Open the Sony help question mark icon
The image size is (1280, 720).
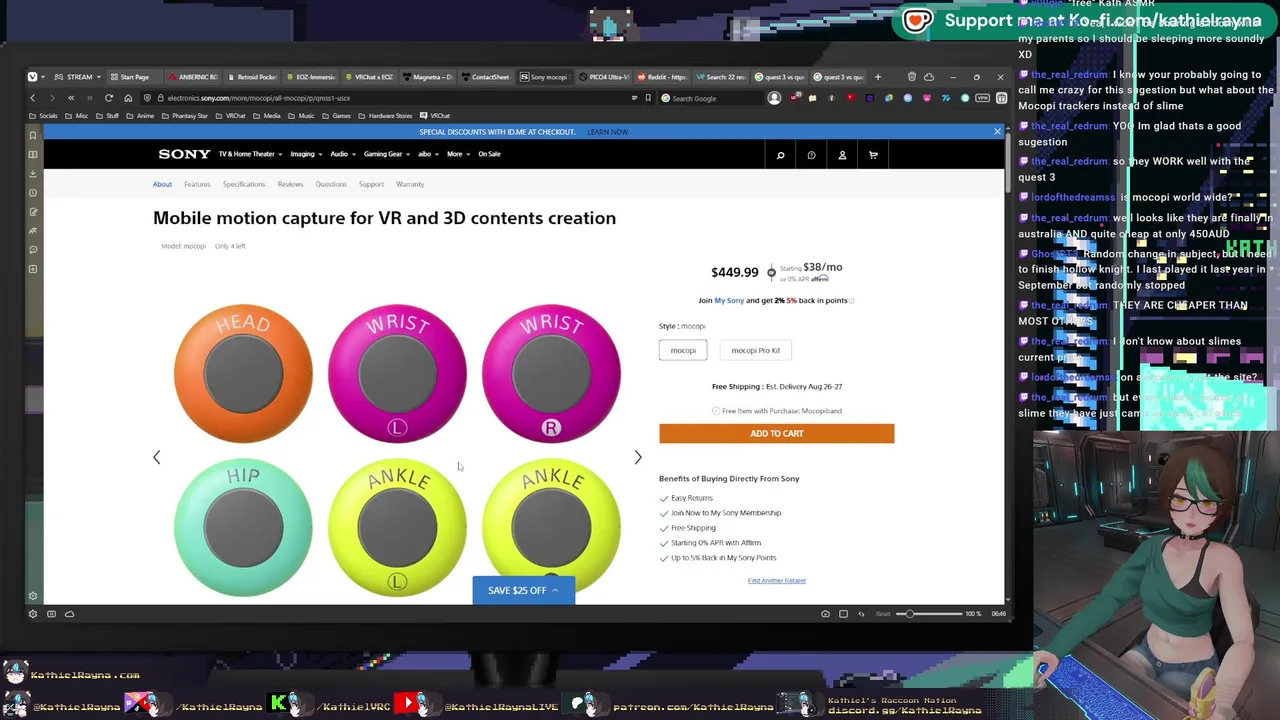[x=811, y=155]
